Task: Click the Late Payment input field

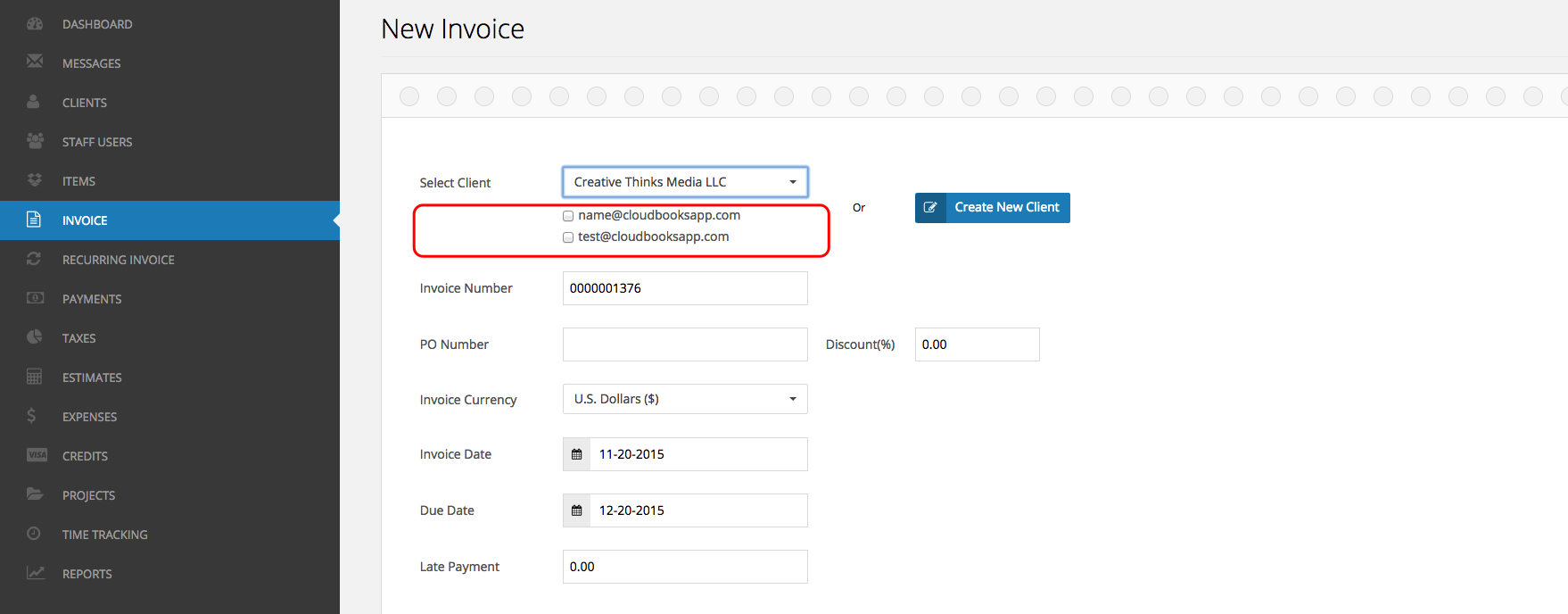Action: [x=685, y=567]
